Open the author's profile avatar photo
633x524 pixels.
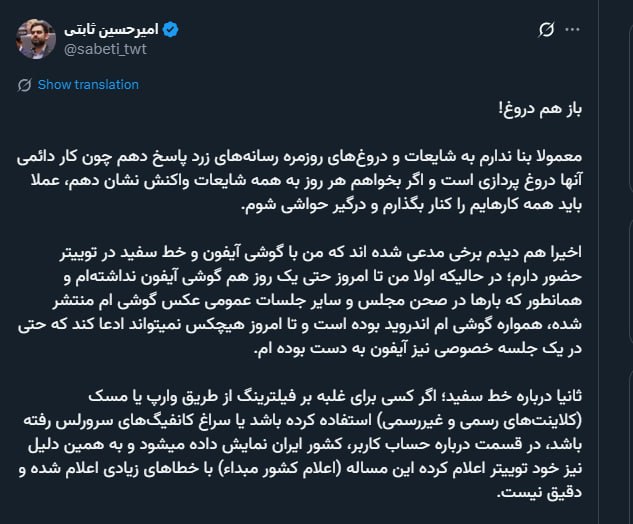pyautogui.click(x=37, y=39)
